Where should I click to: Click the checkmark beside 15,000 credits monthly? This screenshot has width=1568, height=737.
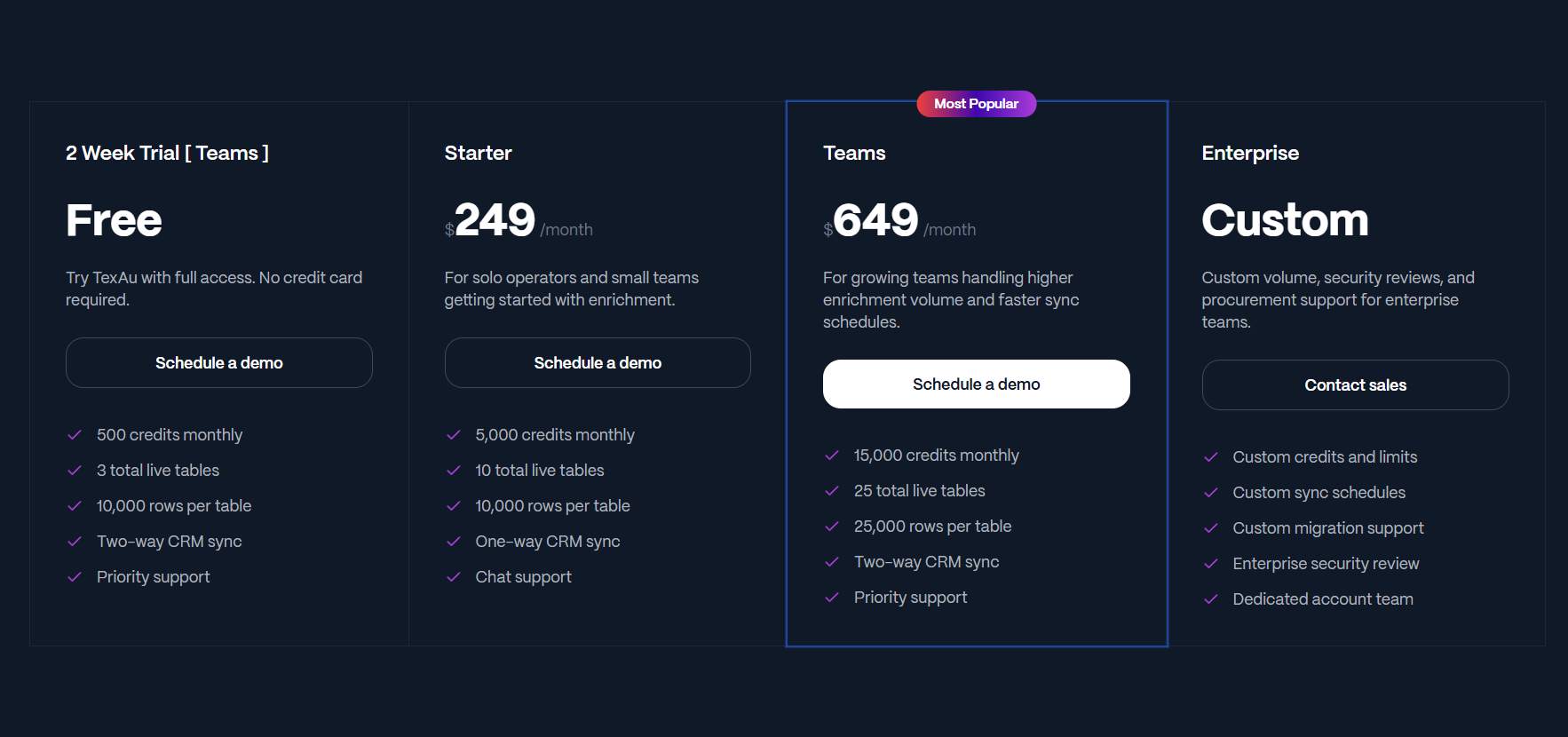(x=831, y=455)
